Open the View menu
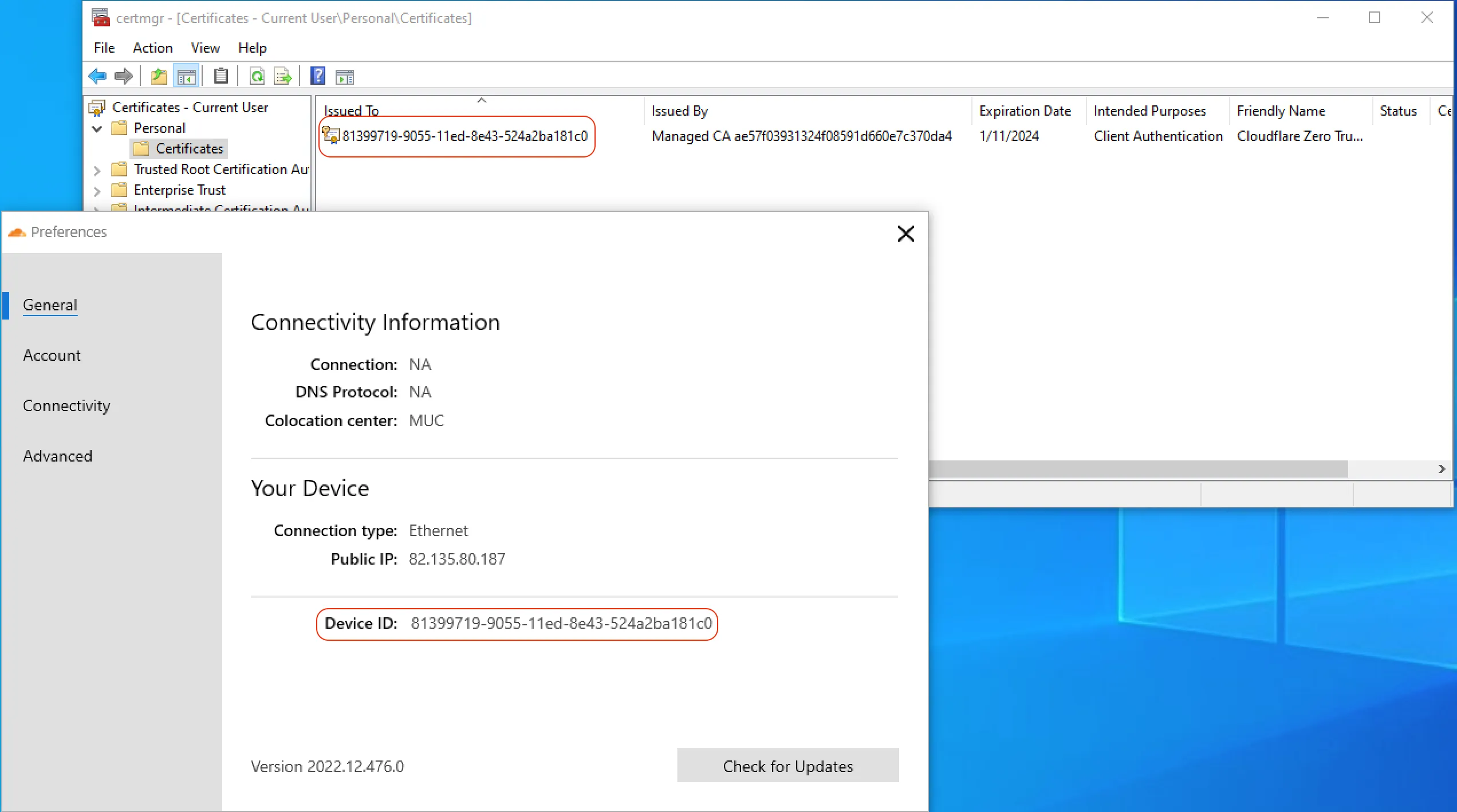Screen dimensions: 1457x812 [x=204, y=48]
